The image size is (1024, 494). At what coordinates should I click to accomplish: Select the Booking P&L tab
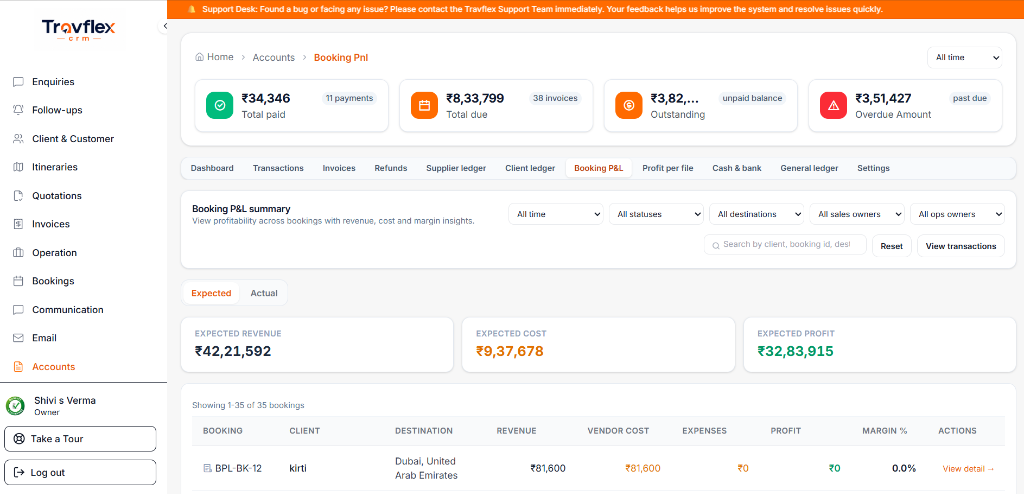coord(599,168)
